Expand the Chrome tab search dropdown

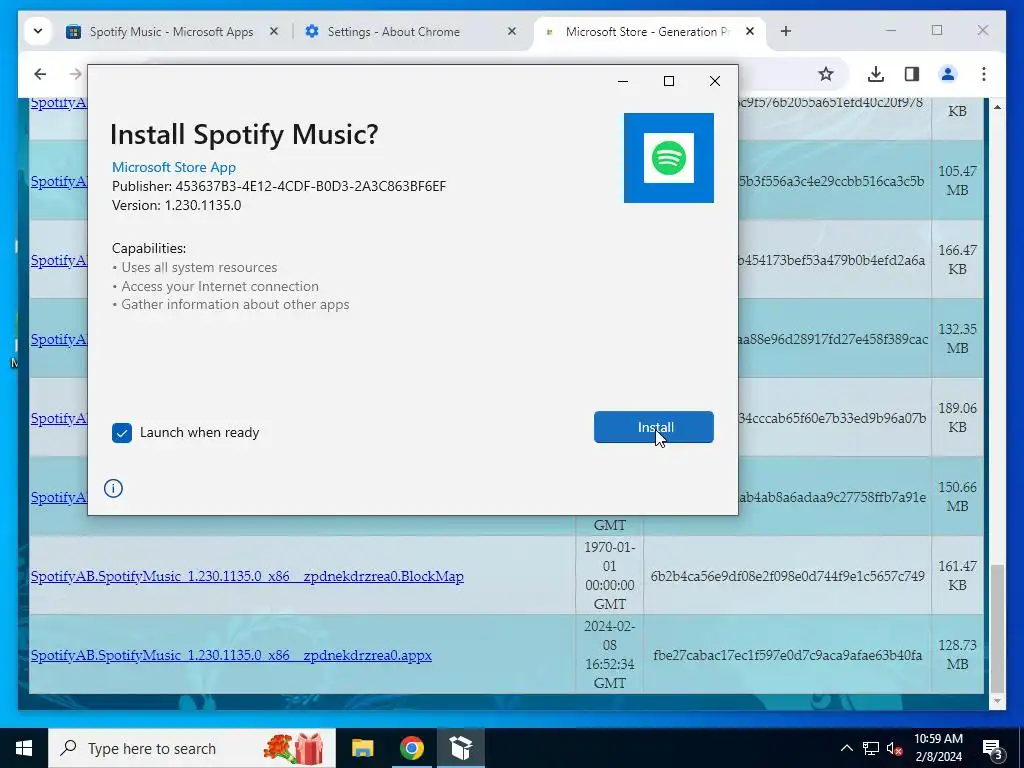38,31
